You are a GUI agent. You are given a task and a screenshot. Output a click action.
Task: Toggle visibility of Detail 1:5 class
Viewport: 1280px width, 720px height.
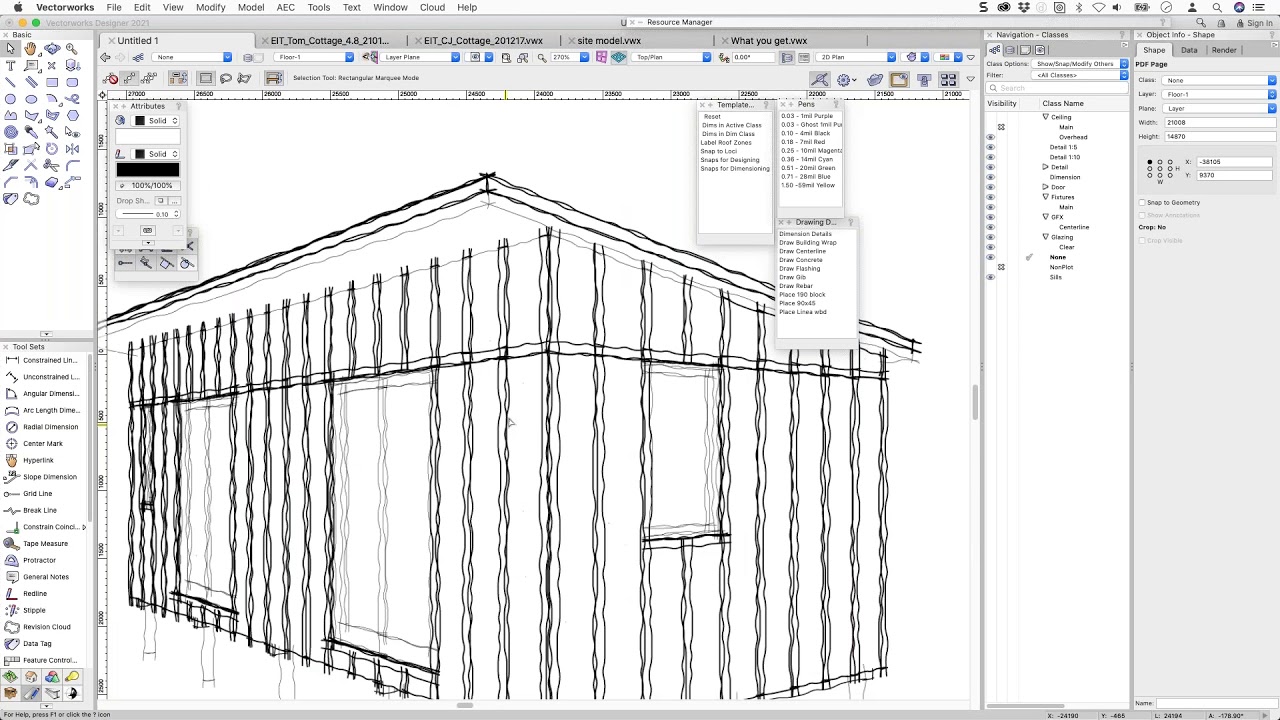[990, 147]
